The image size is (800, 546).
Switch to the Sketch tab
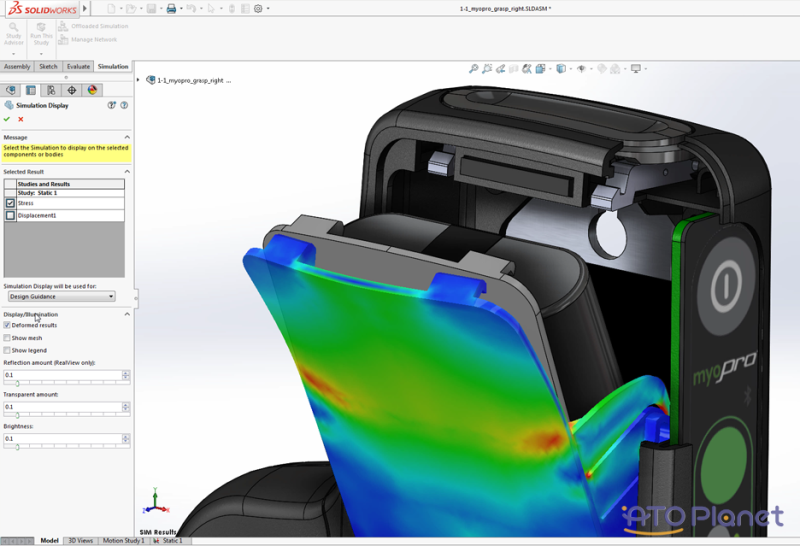tap(48, 66)
